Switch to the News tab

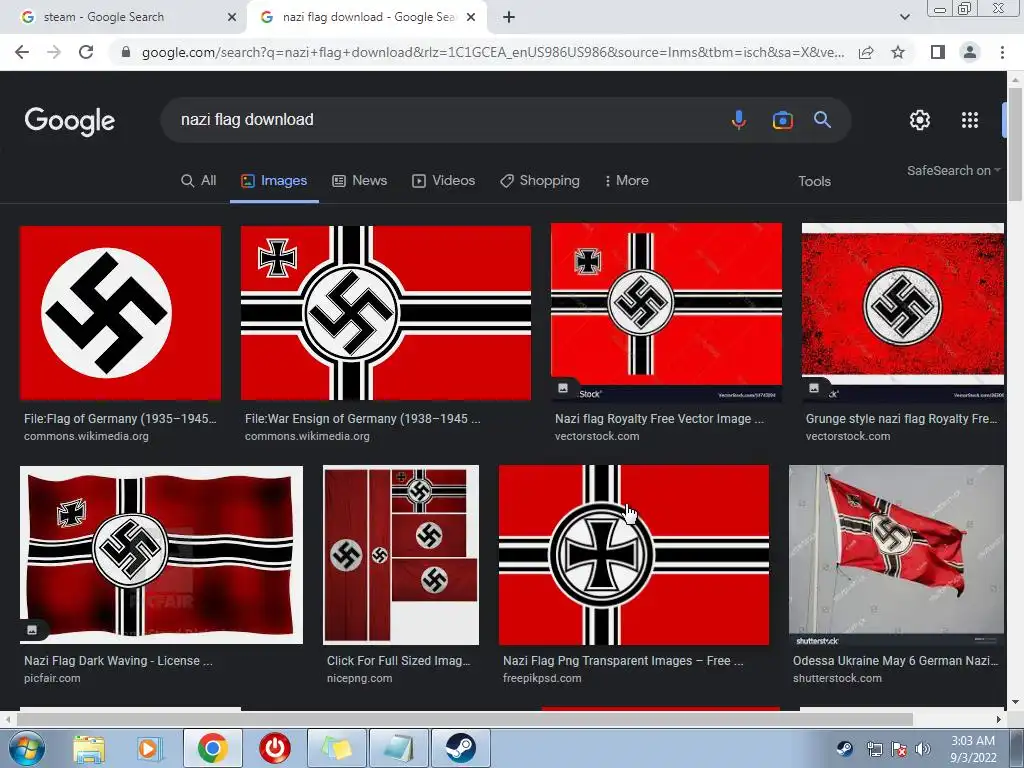click(x=360, y=181)
